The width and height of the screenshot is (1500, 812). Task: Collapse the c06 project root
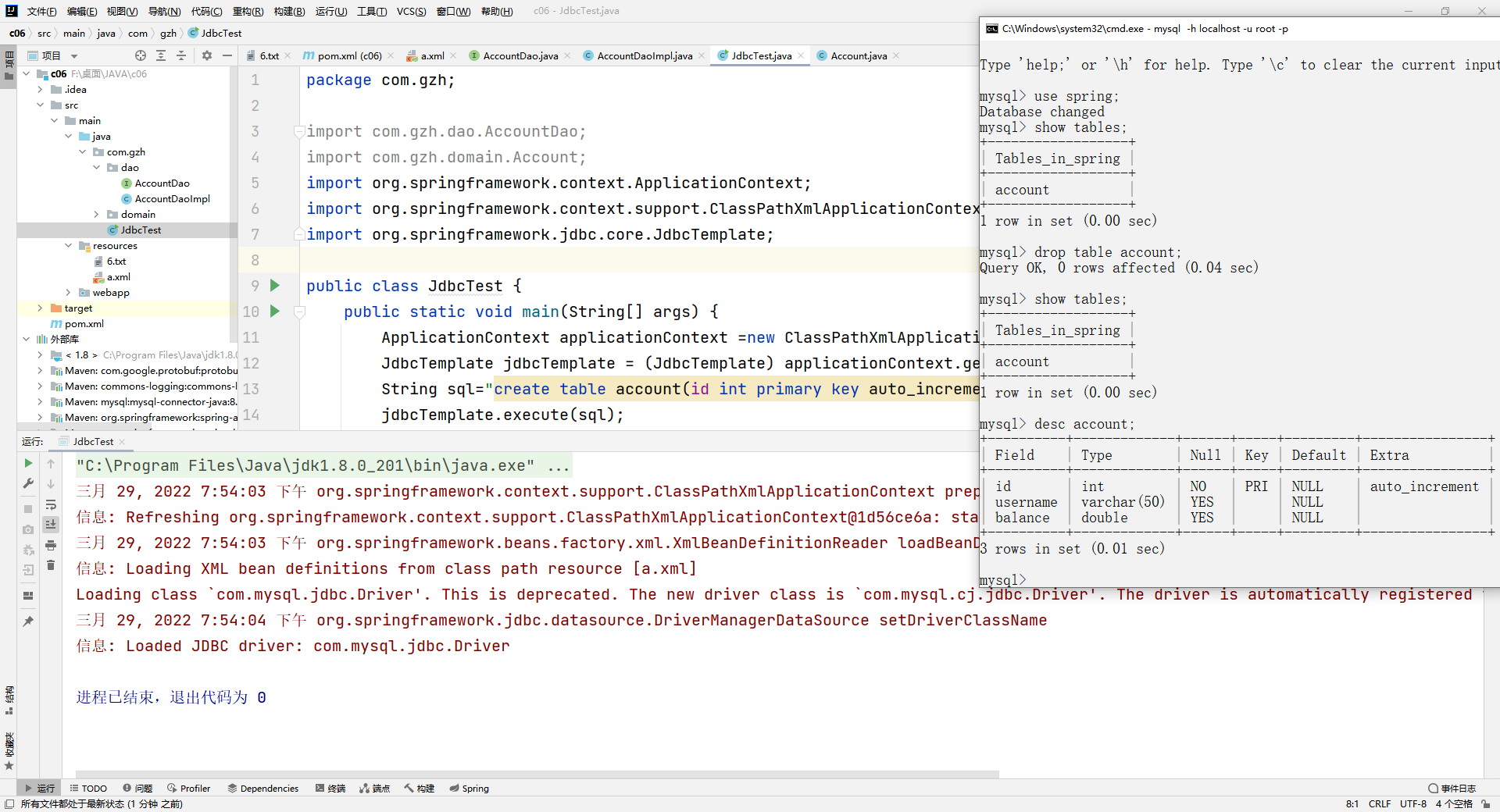[27, 74]
